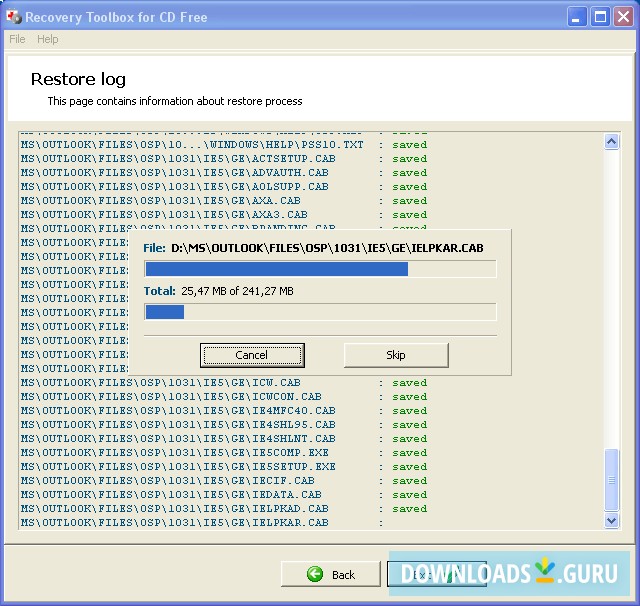Click the scroll up arrow of the log
640x606 pixels.
point(611,142)
